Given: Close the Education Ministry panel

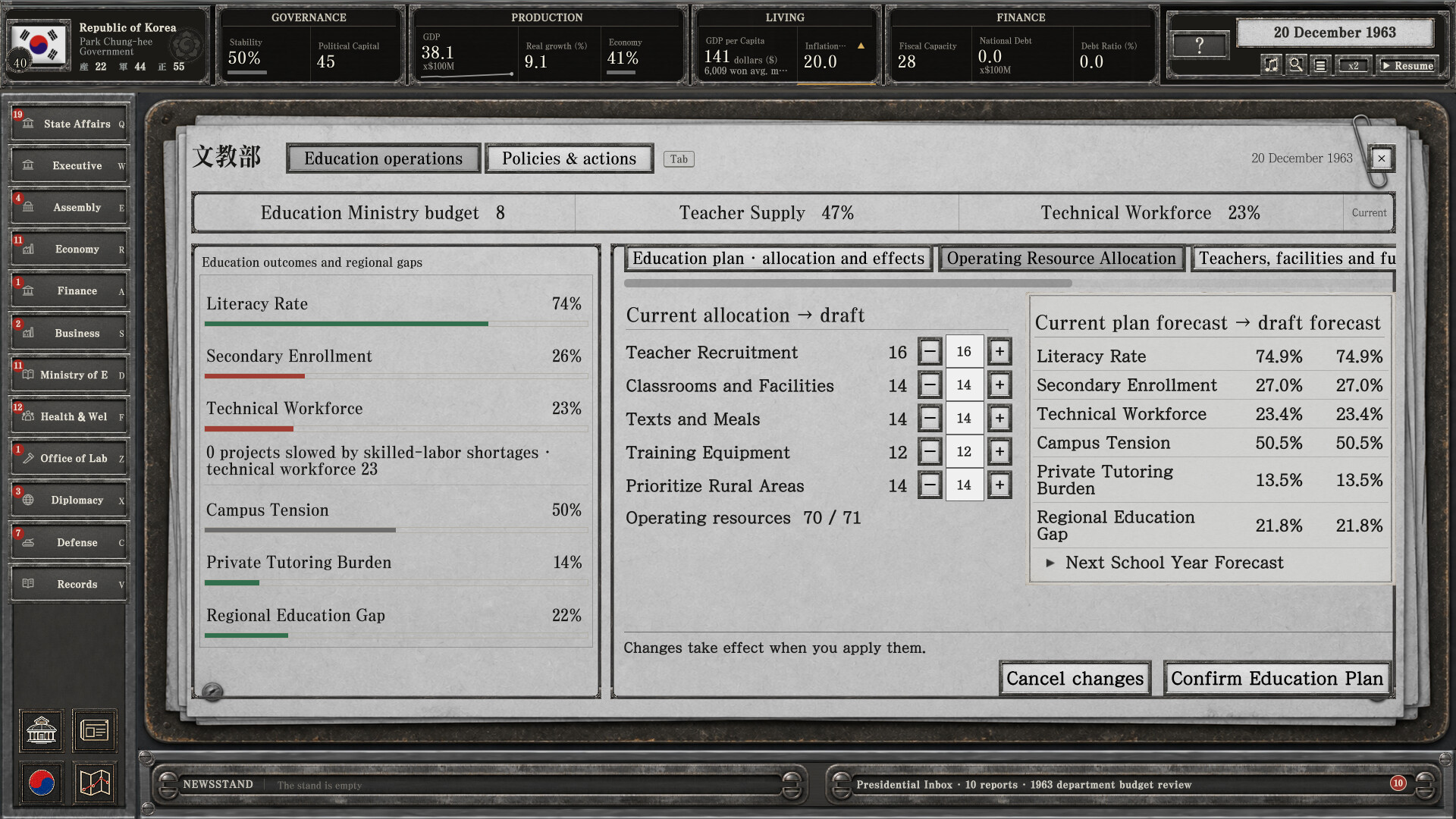Looking at the screenshot, I should [1381, 158].
